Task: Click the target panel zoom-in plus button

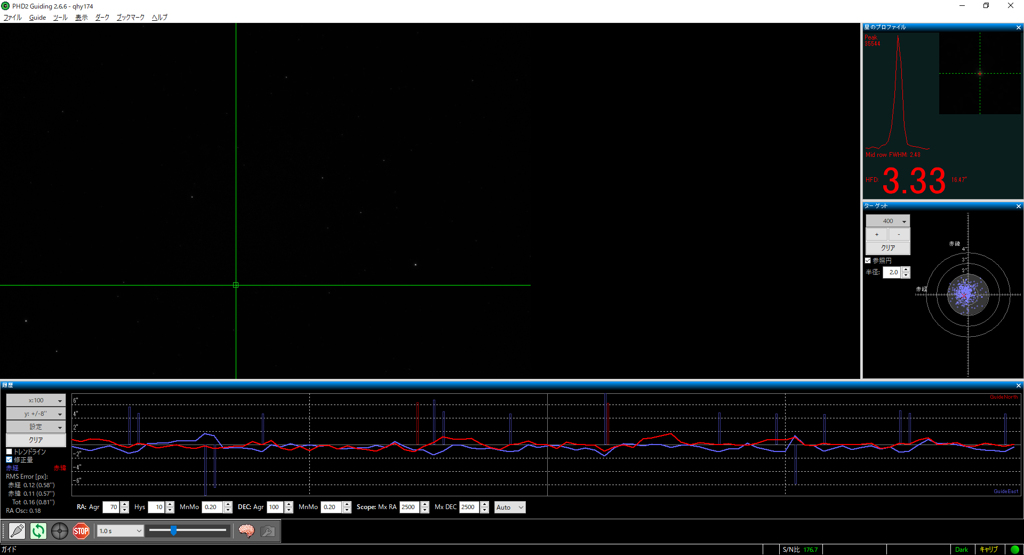Action: (877, 234)
